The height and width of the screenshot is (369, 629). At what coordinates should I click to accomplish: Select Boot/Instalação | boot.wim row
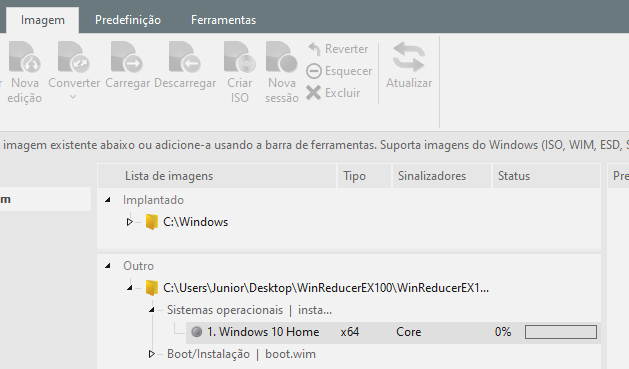click(241, 354)
